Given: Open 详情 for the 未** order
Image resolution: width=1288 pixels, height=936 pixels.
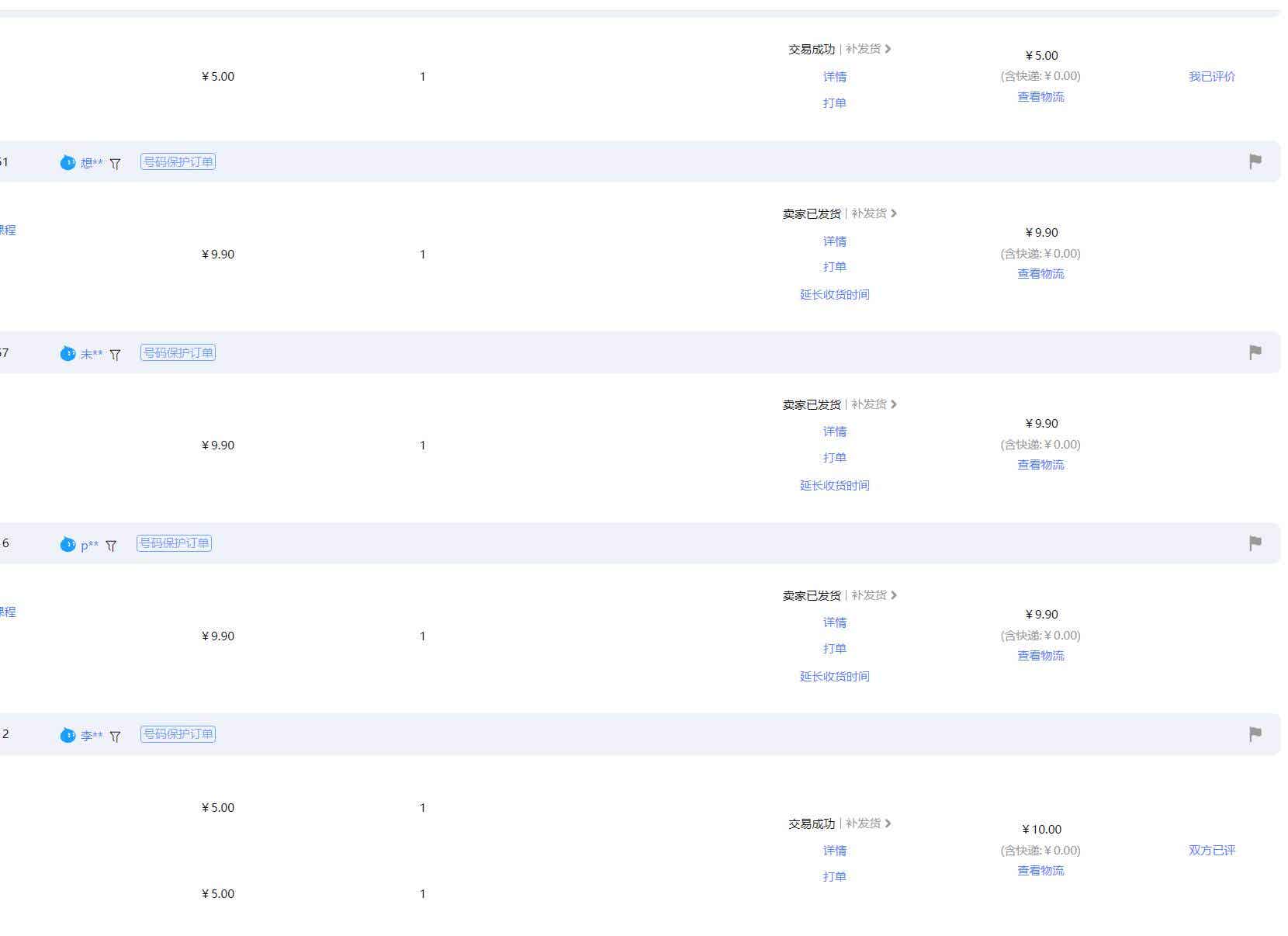Looking at the screenshot, I should click(834, 432).
